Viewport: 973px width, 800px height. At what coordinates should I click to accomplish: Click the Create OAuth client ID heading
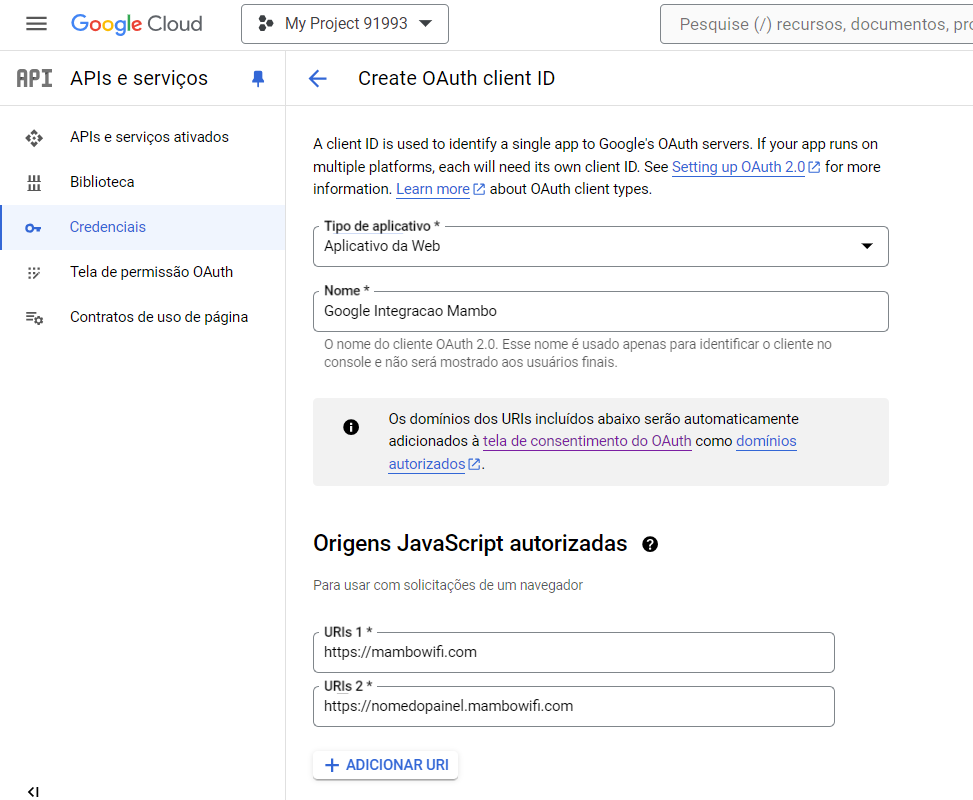[456, 78]
